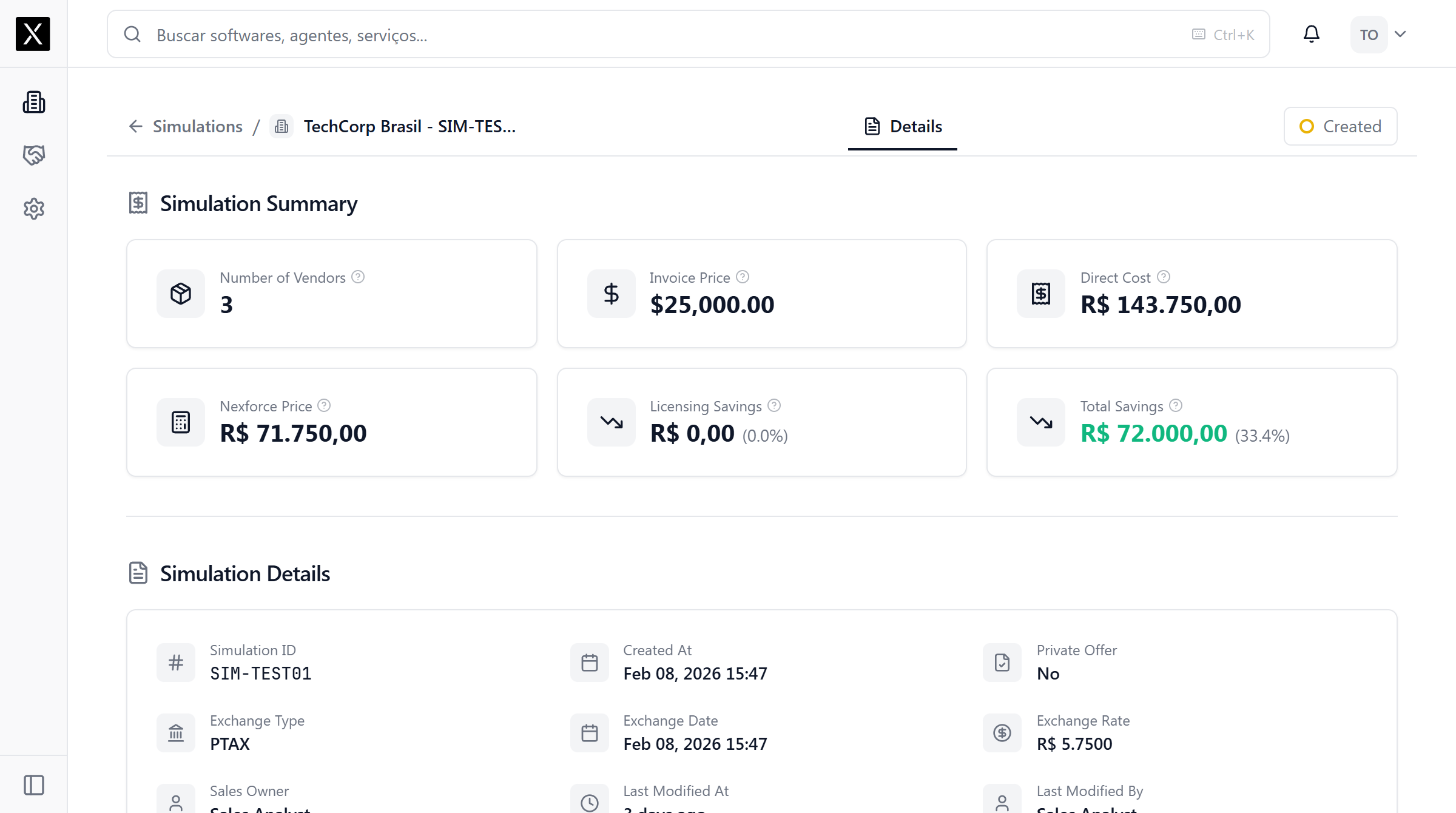Image resolution: width=1456 pixels, height=813 pixels.
Task: Open the building icon in the sidebar
Action: [x=34, y=102]
